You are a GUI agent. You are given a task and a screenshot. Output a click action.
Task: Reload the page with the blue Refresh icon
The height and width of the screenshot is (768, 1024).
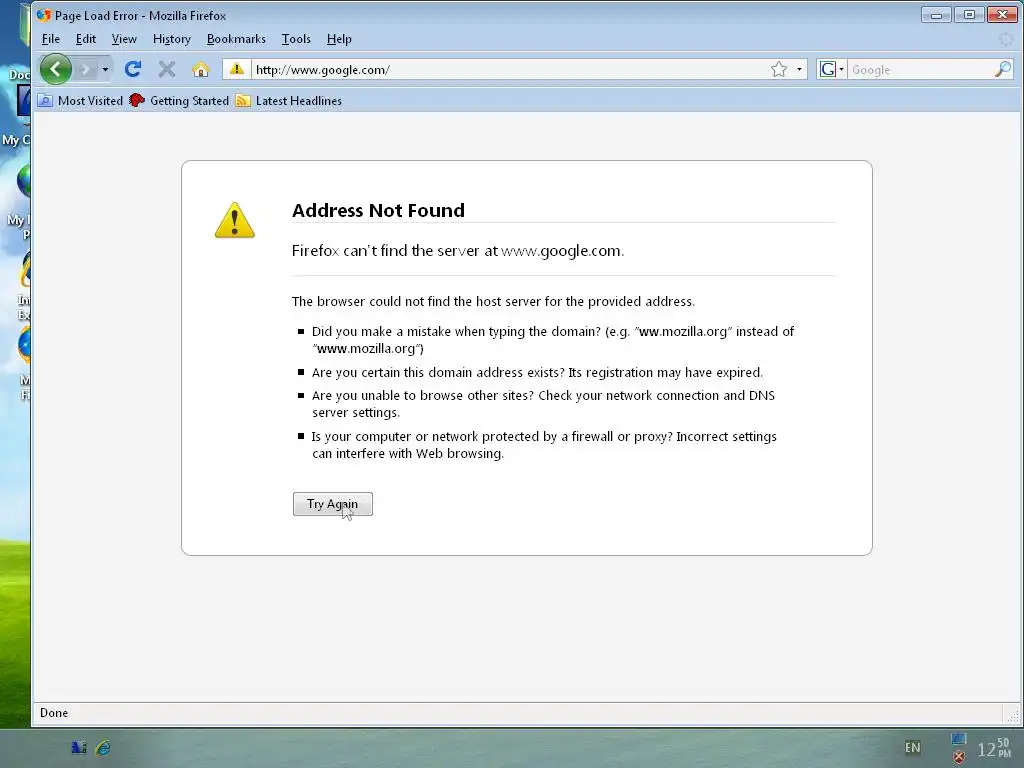coord(133,69)
